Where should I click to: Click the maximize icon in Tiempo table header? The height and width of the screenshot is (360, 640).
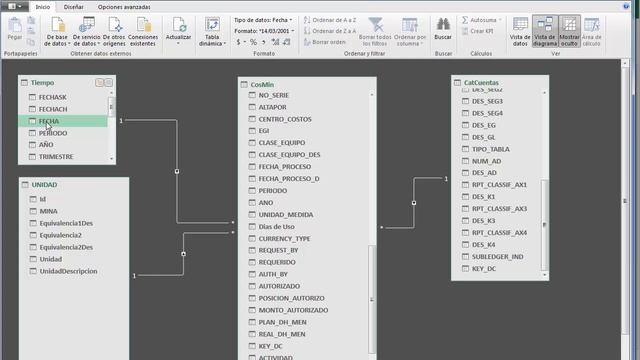pyautogui.click(x=109, y=83)
